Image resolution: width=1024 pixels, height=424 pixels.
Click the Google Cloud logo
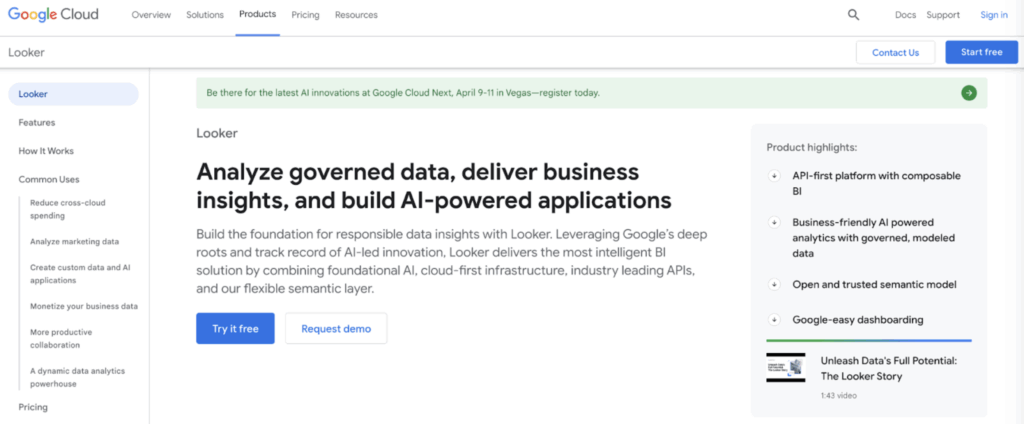(x=53, y=14)
